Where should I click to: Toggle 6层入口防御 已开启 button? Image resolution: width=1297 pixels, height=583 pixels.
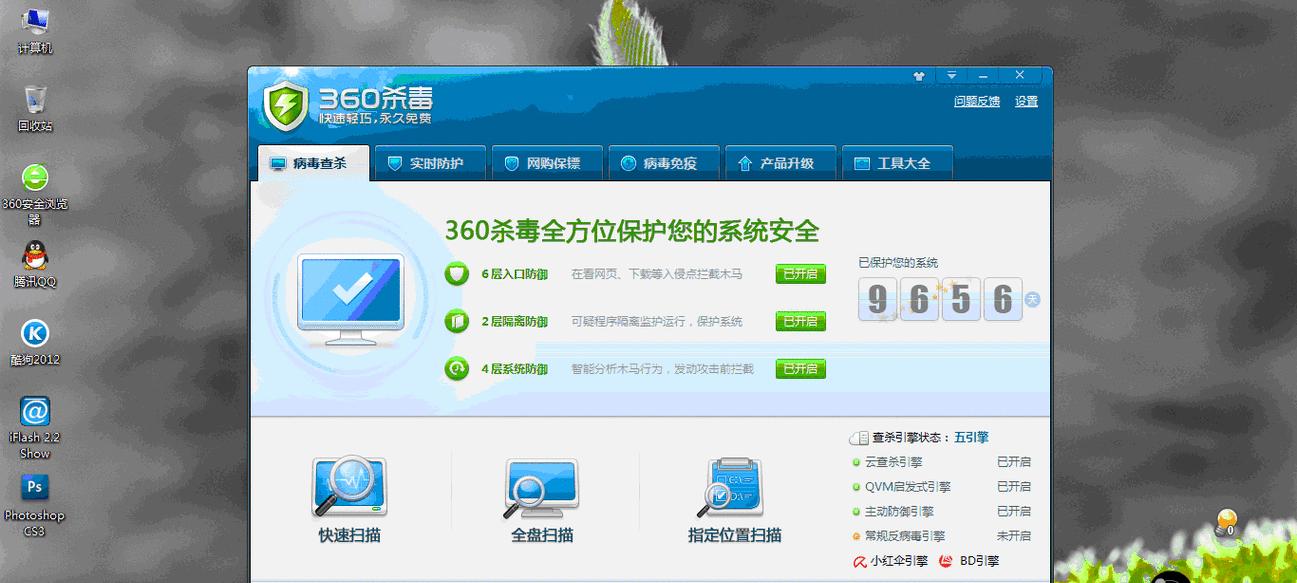[x=800, y=274]
